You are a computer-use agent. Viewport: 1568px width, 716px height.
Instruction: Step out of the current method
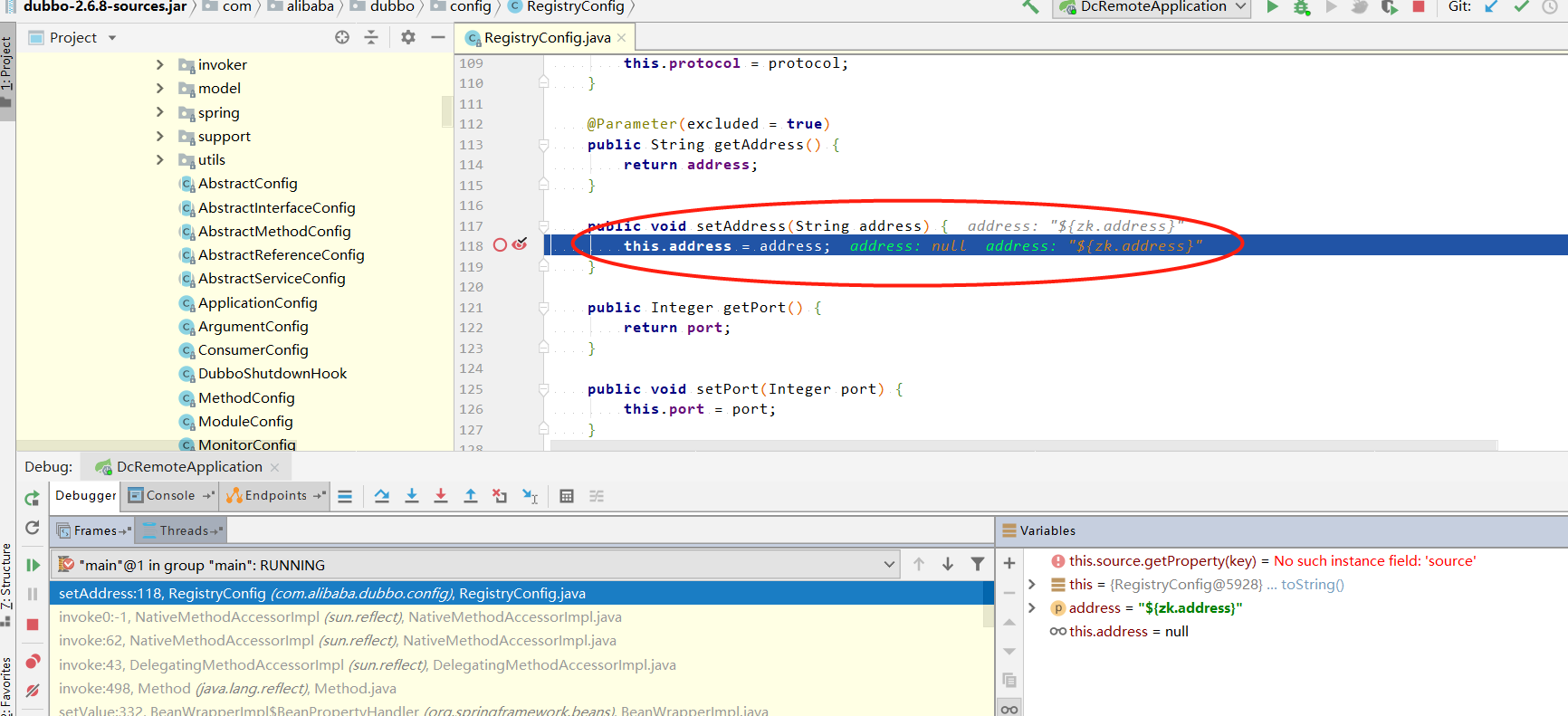[471, 496]
